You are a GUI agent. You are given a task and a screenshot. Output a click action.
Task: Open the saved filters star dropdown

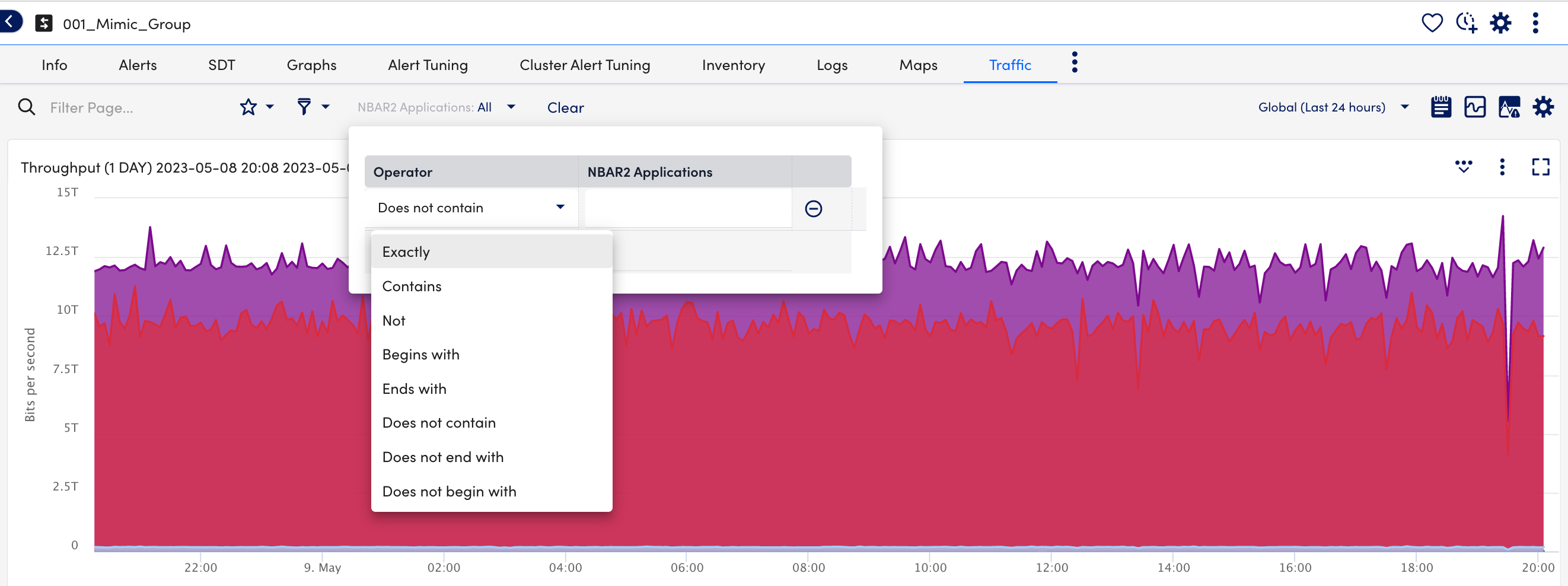[x=256, y=107]
